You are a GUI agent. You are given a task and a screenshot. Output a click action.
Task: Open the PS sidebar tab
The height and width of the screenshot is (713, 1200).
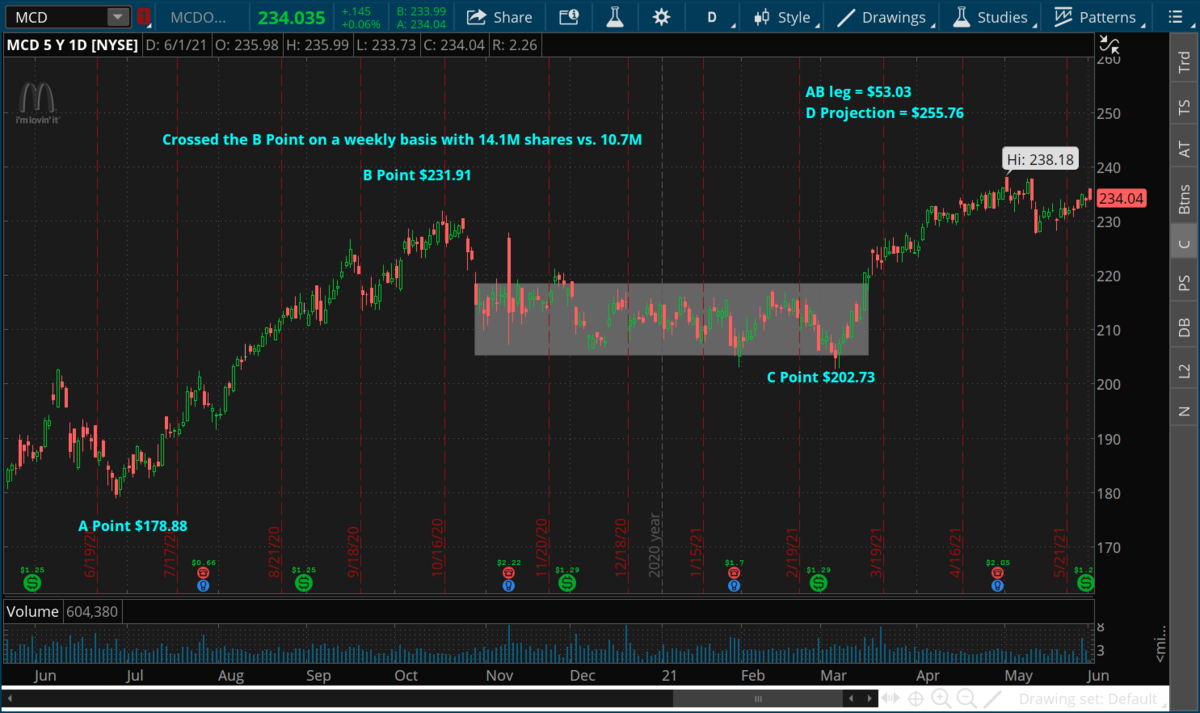[x=1185, y=281]
